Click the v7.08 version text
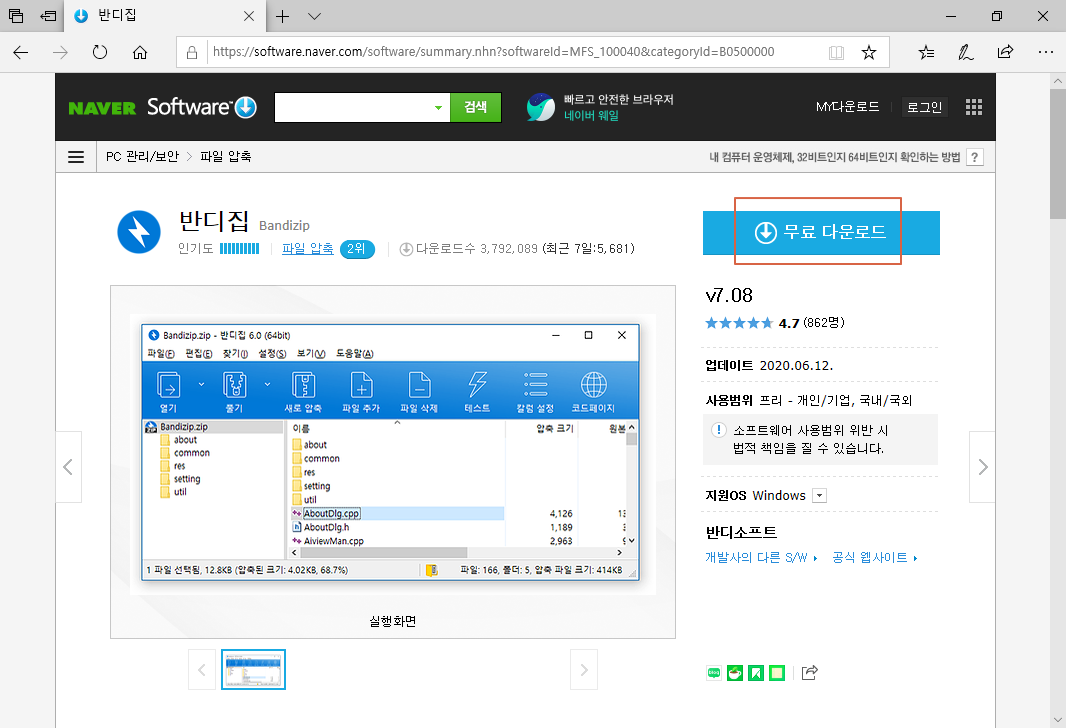1066x728 pixels. coord(729,295)
